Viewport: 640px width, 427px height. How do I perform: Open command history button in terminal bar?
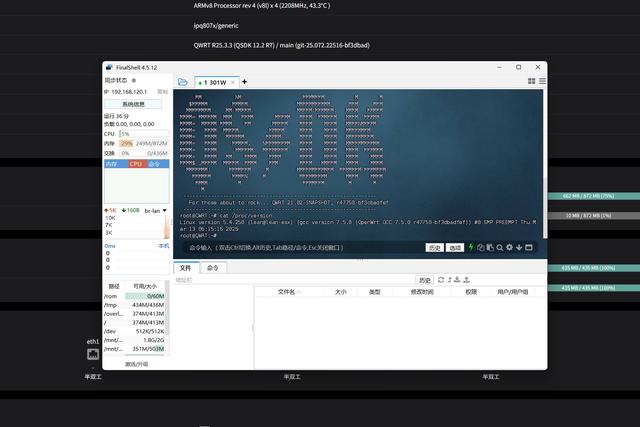(434, 248)
